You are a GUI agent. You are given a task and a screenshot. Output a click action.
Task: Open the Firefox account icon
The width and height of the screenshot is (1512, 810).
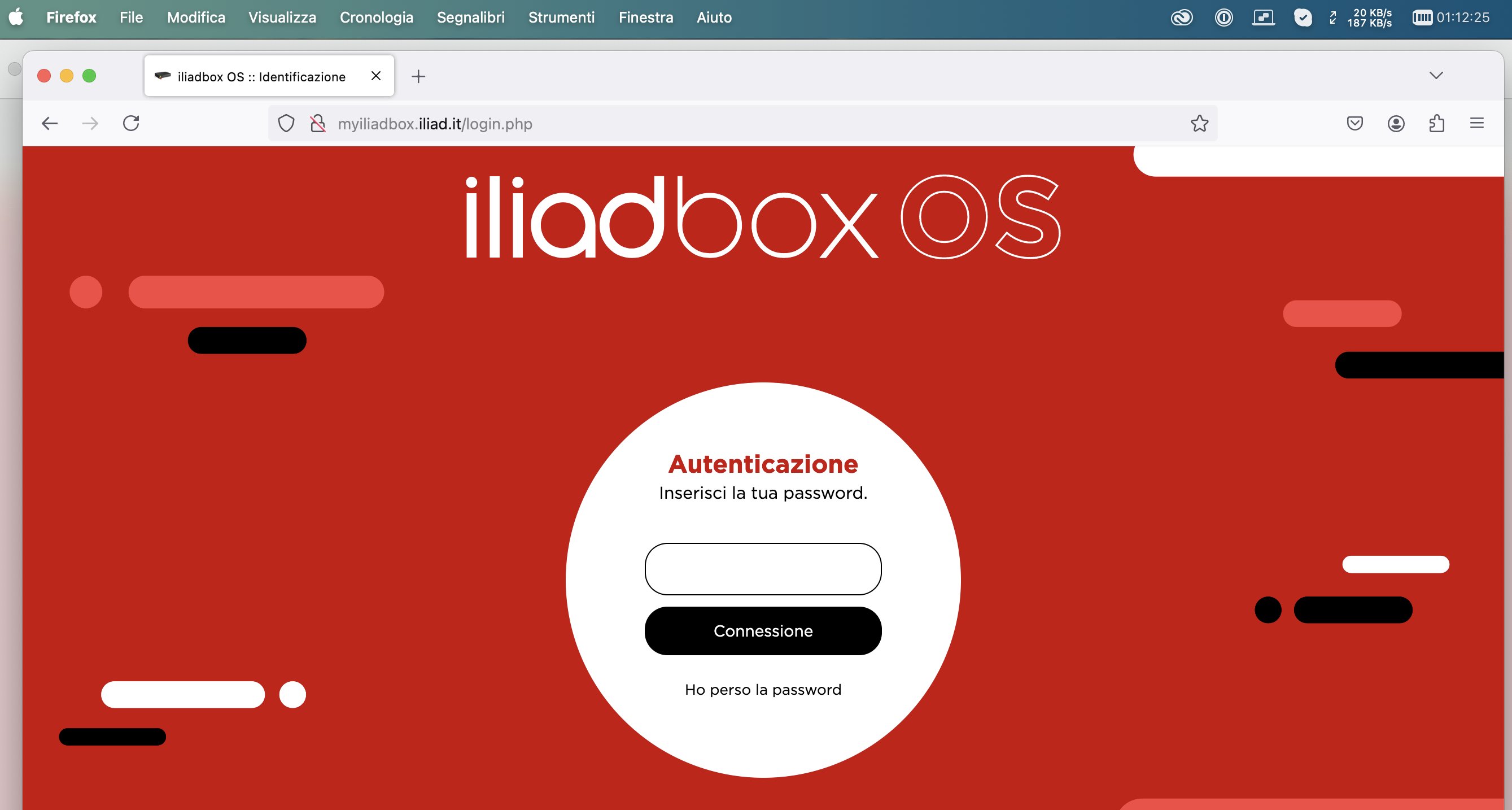[x=1396, y=123]
